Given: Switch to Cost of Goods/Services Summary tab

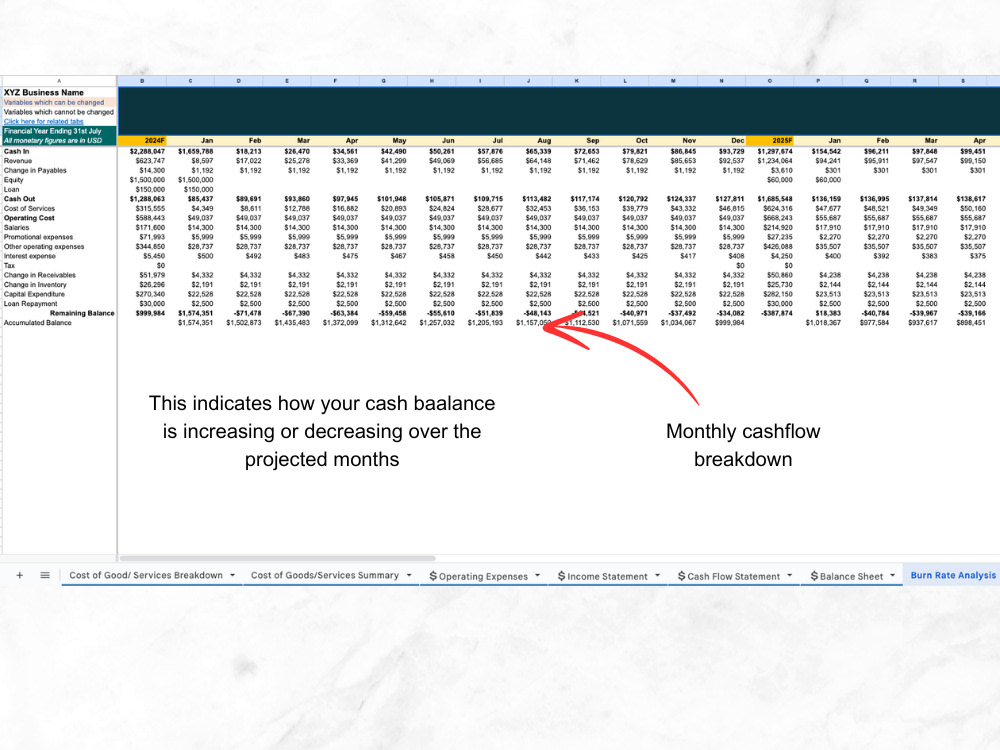Looking at the screenshot, I should [x=325, y=575].
